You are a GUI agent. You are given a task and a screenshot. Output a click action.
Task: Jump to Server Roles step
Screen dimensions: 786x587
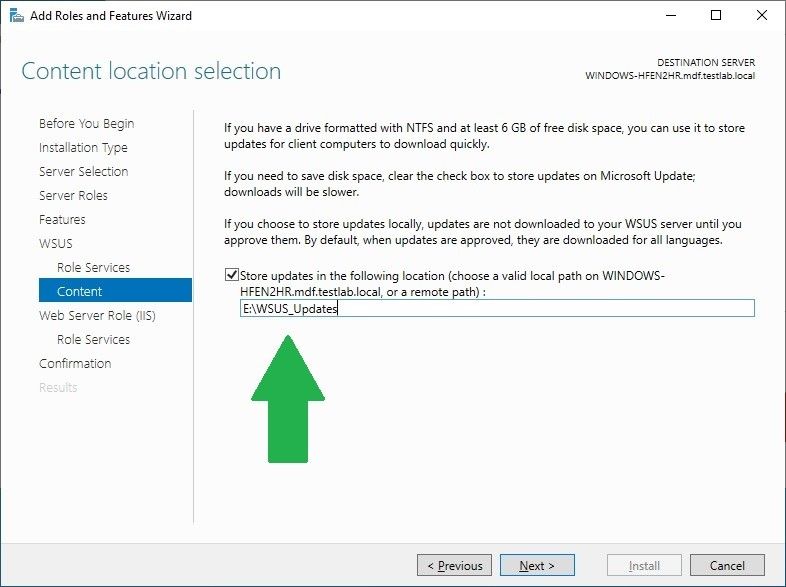coord(73,195)
